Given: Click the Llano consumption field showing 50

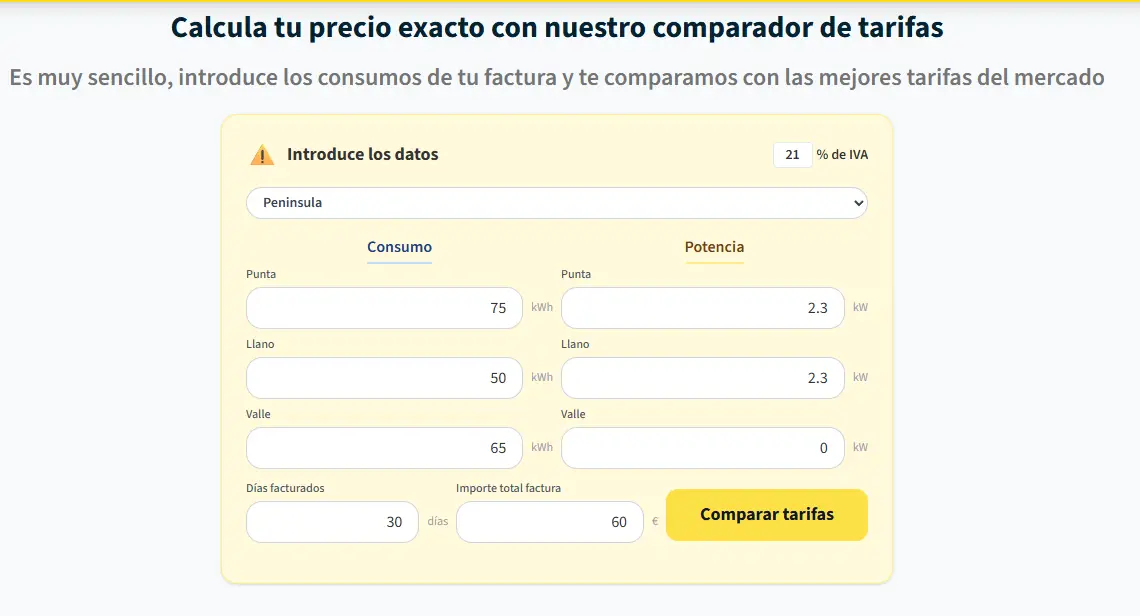Looking at the screenshot, I should pos(383,377).
